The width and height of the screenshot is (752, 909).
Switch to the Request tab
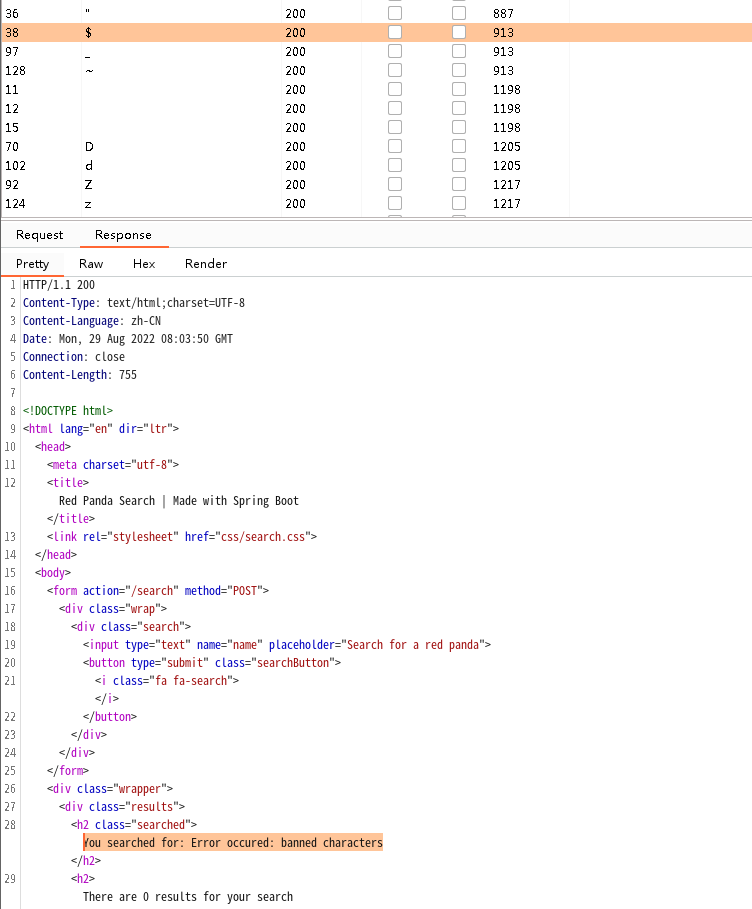(x=40, y=235)
